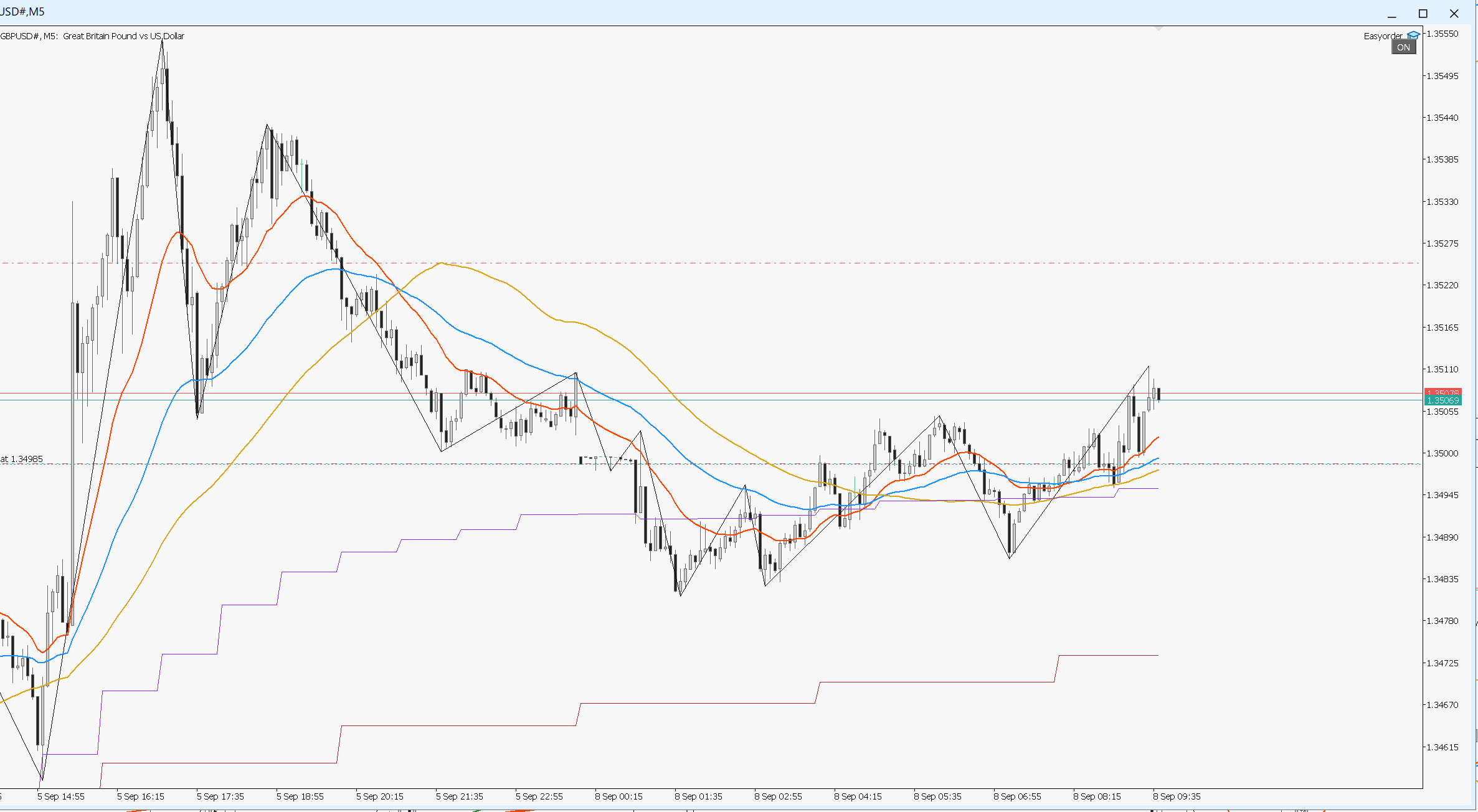
Task: Click the 5 Sep 20:15 time label
Action: 379,796
